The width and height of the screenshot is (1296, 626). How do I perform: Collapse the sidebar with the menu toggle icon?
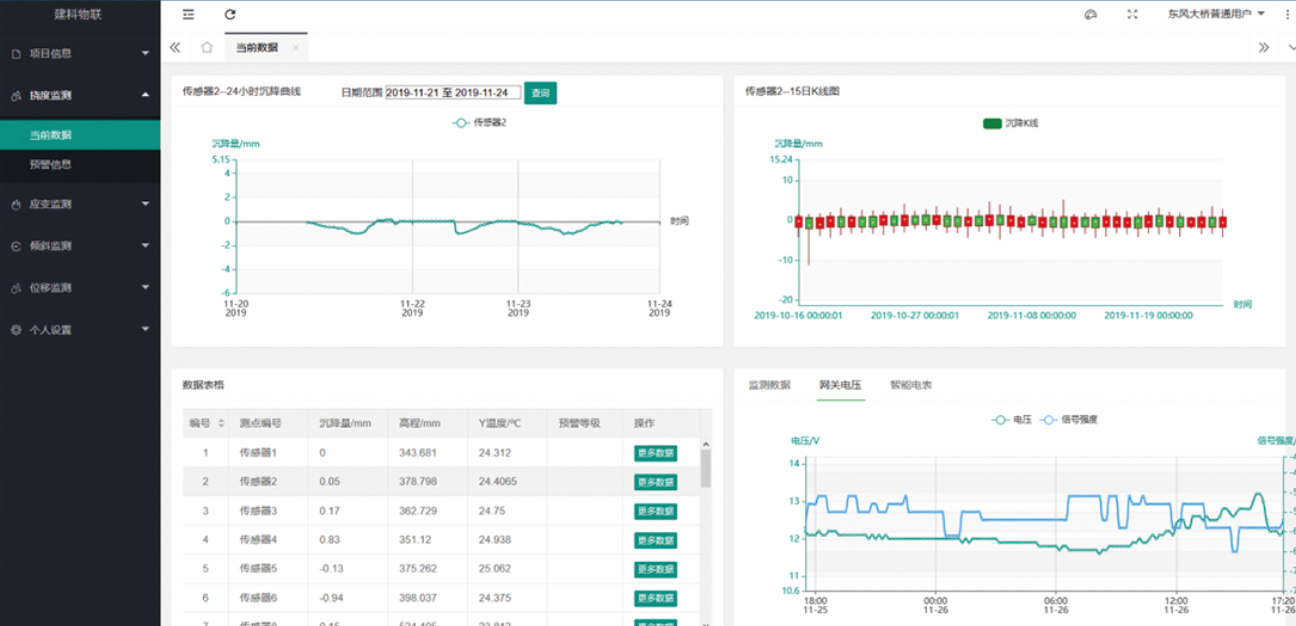pyautogui.click(x=188, y=14)
